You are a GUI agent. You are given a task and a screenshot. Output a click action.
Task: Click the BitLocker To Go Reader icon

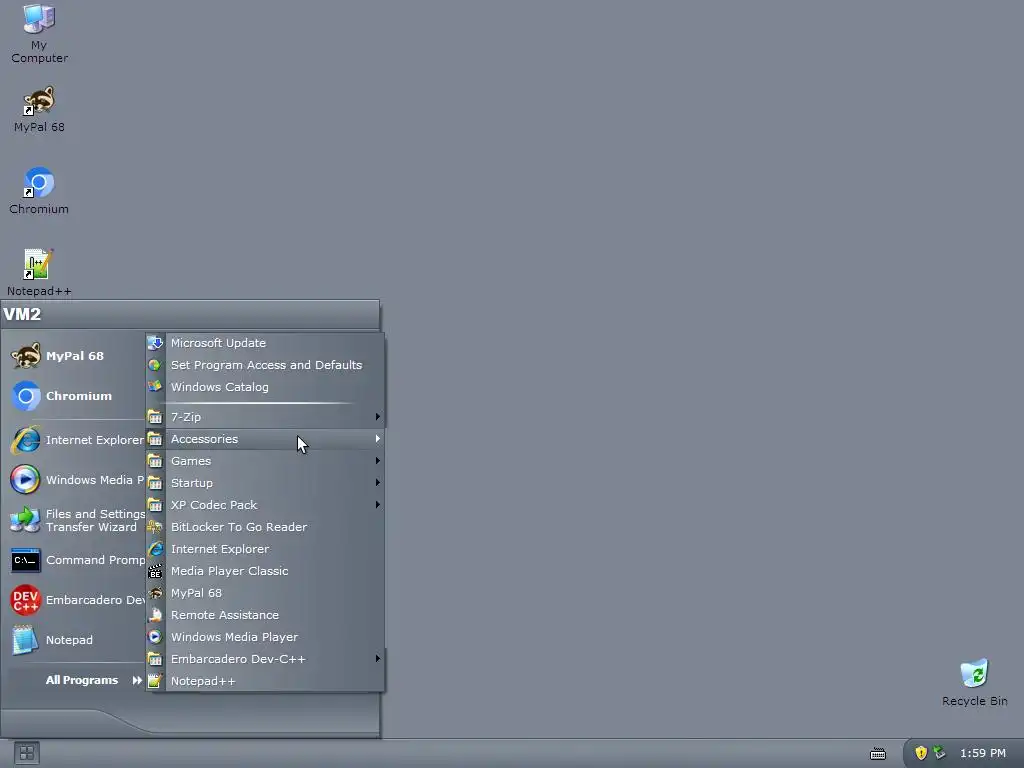(x=155, y=527)
